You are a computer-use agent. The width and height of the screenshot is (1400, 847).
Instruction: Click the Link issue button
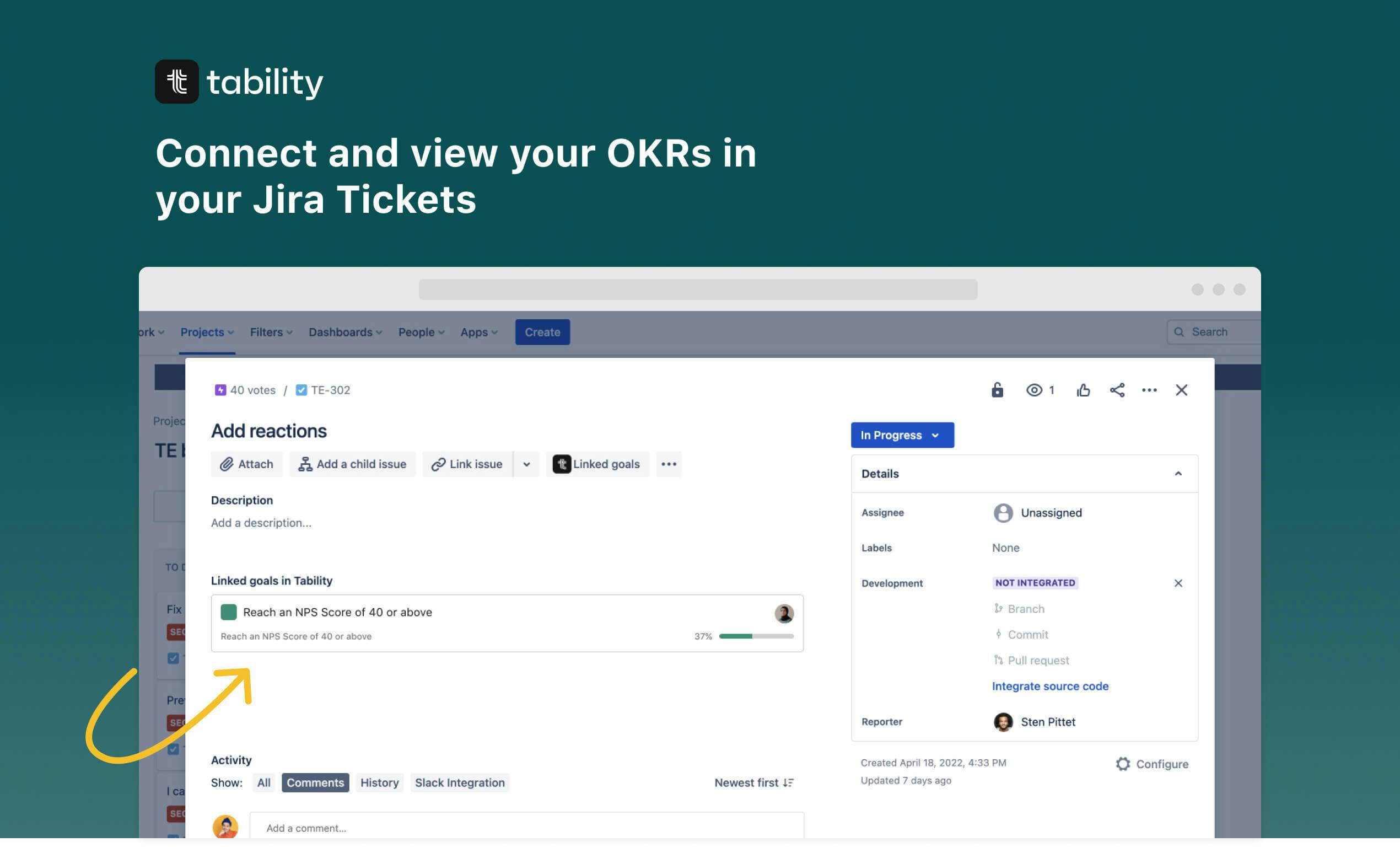[467, 464]
